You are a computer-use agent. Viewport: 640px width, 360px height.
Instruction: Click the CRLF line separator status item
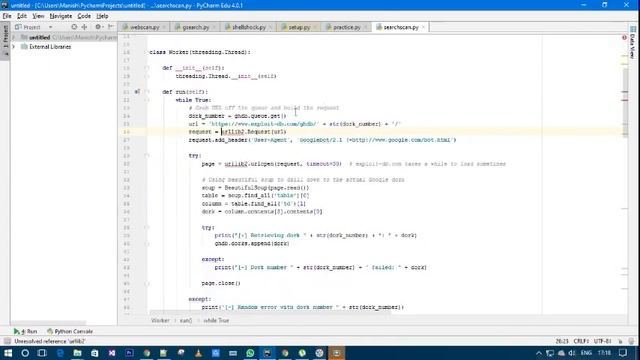pyautogui.click(x=581, y=341)
